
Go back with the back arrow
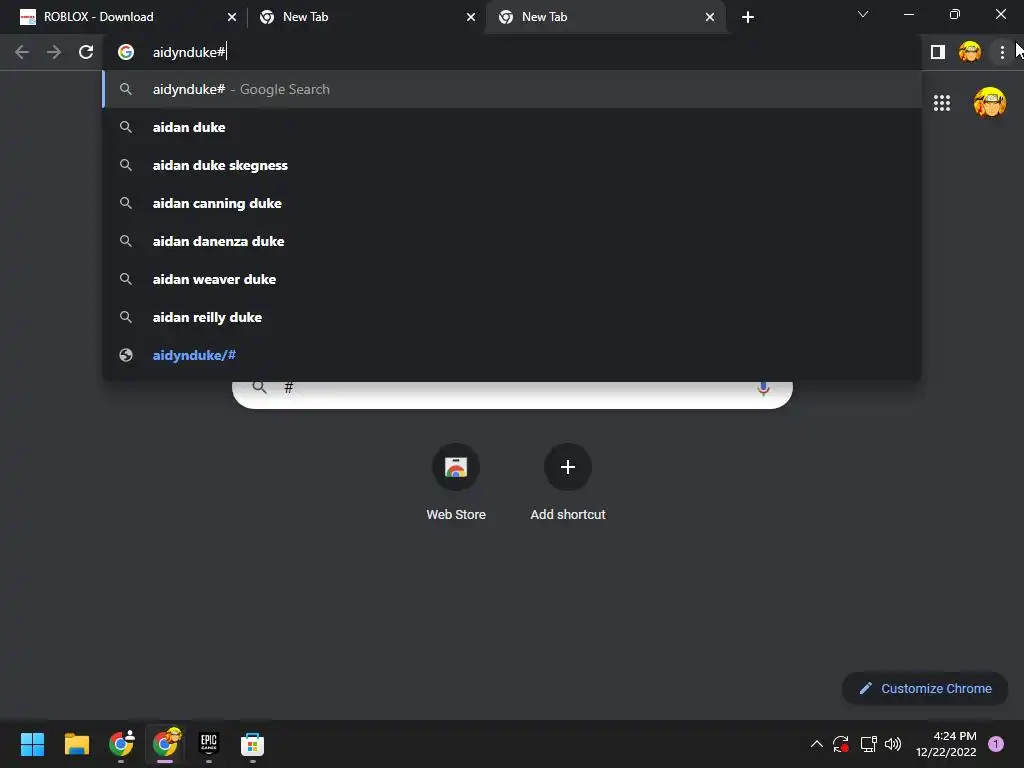[22, 52]
